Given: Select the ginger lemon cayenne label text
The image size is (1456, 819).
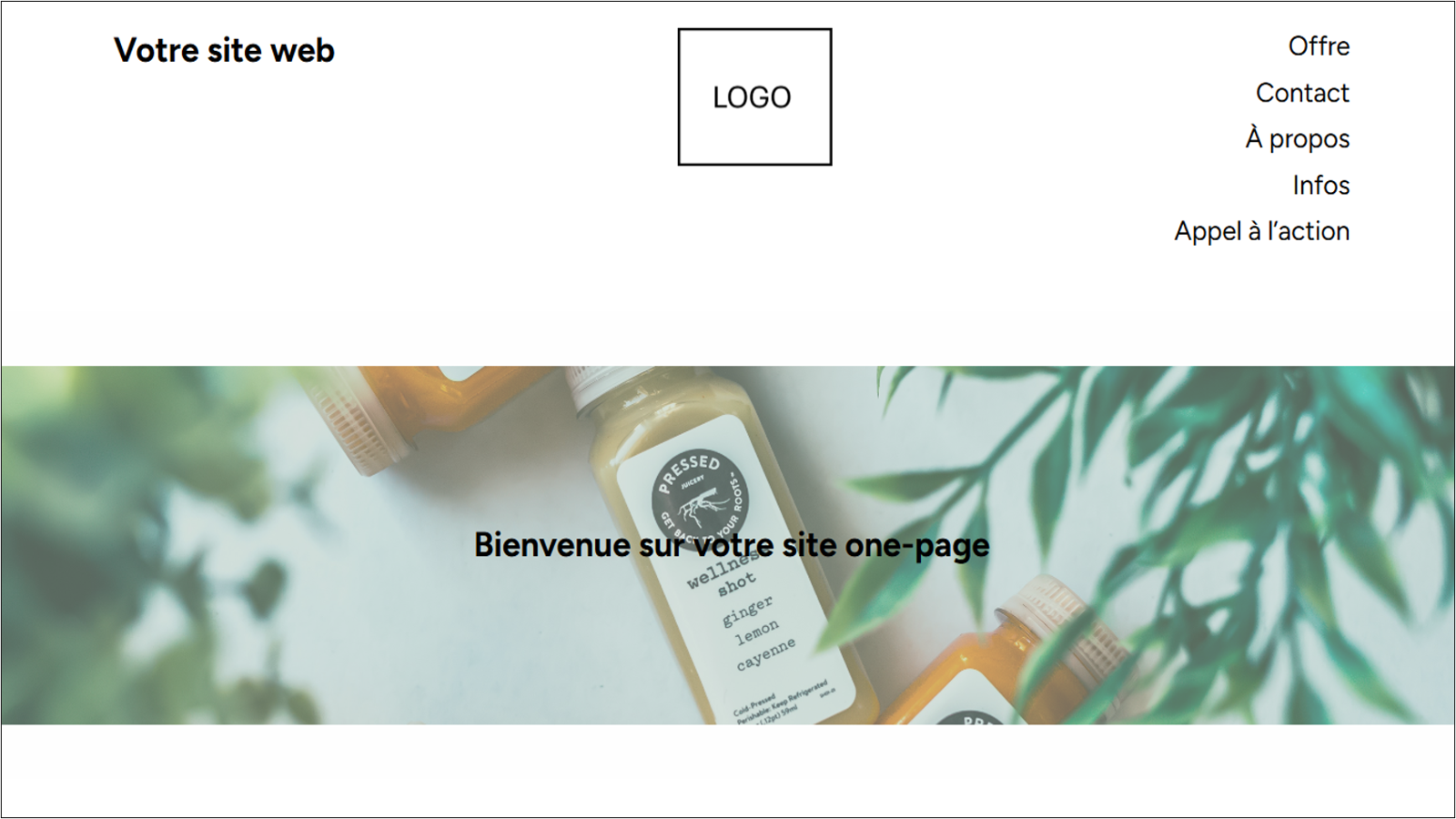Looking at the screenshot, I should point(758,633).
